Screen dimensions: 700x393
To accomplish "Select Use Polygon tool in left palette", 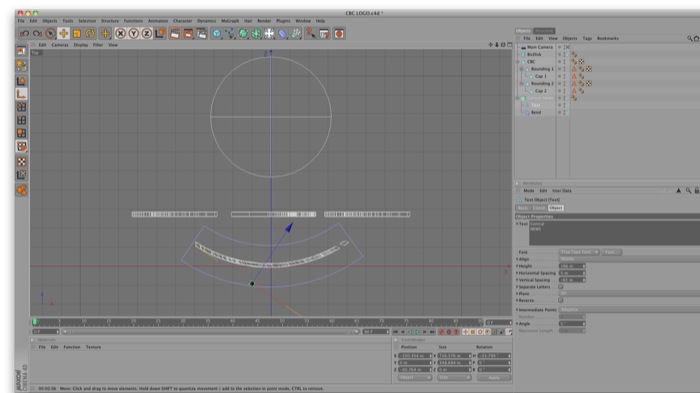I will point(21,133).
